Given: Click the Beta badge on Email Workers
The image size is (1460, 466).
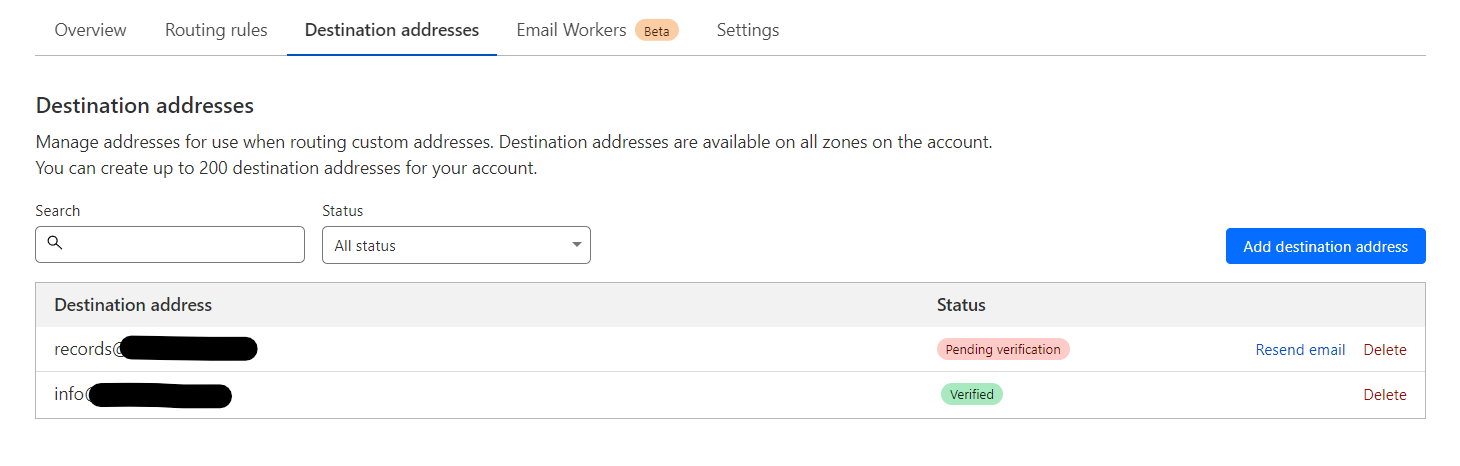Looking at the screenshot, I should (656, 30).
